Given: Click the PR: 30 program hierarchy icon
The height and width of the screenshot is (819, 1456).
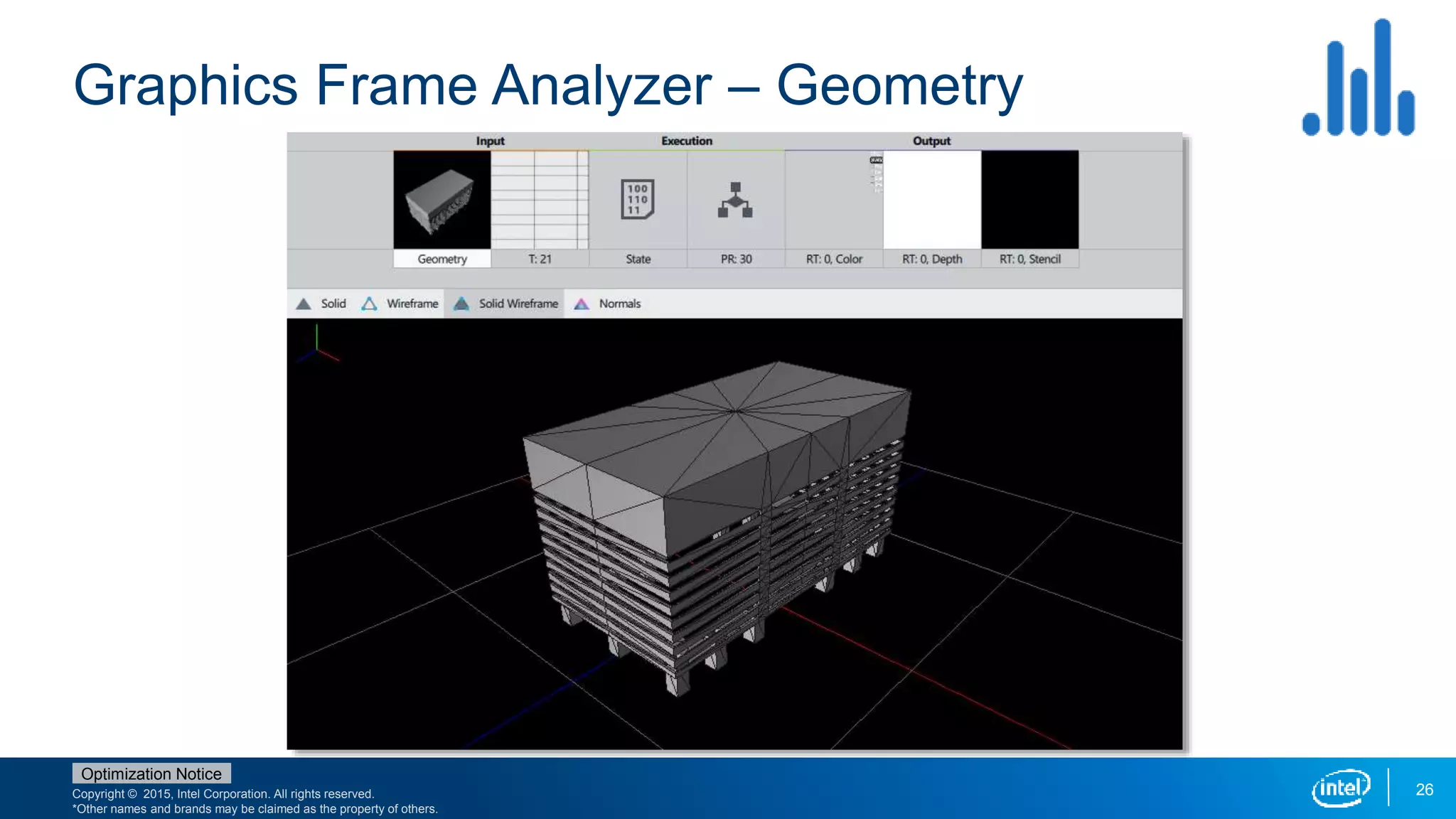Looking at the screenshot, I should (736, 200).
